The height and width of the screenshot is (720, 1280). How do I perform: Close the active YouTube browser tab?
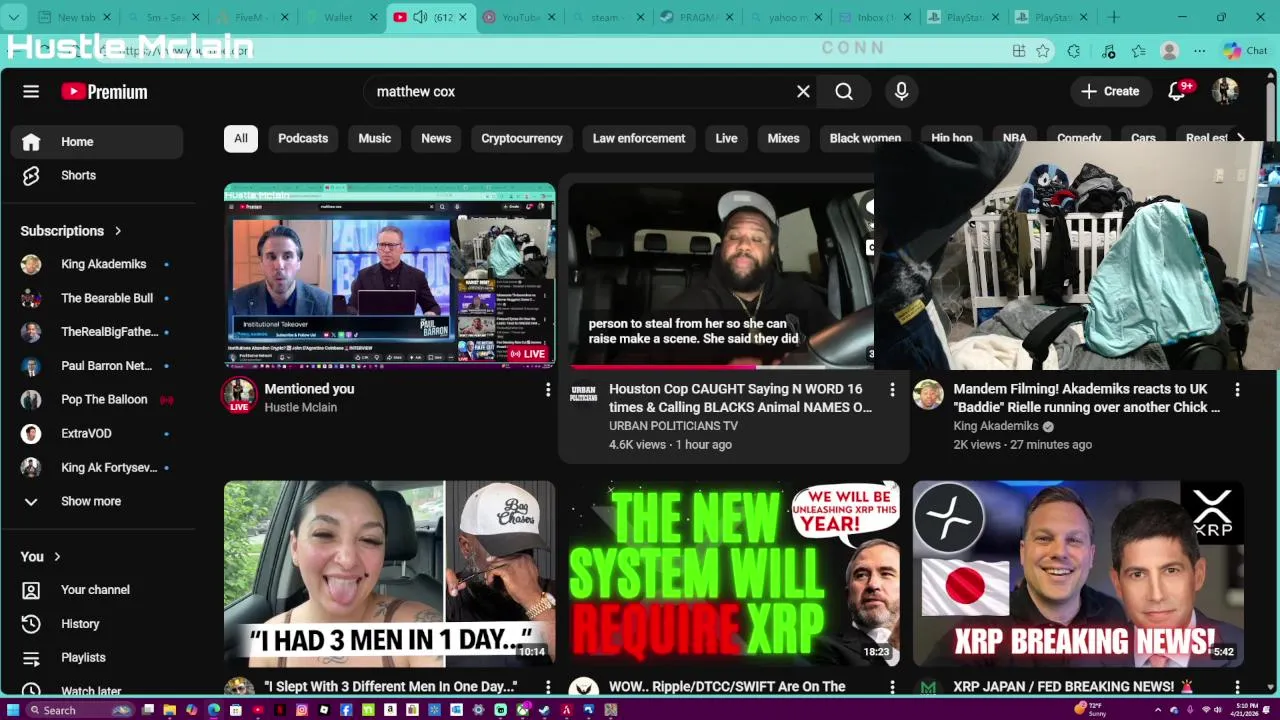462,17
